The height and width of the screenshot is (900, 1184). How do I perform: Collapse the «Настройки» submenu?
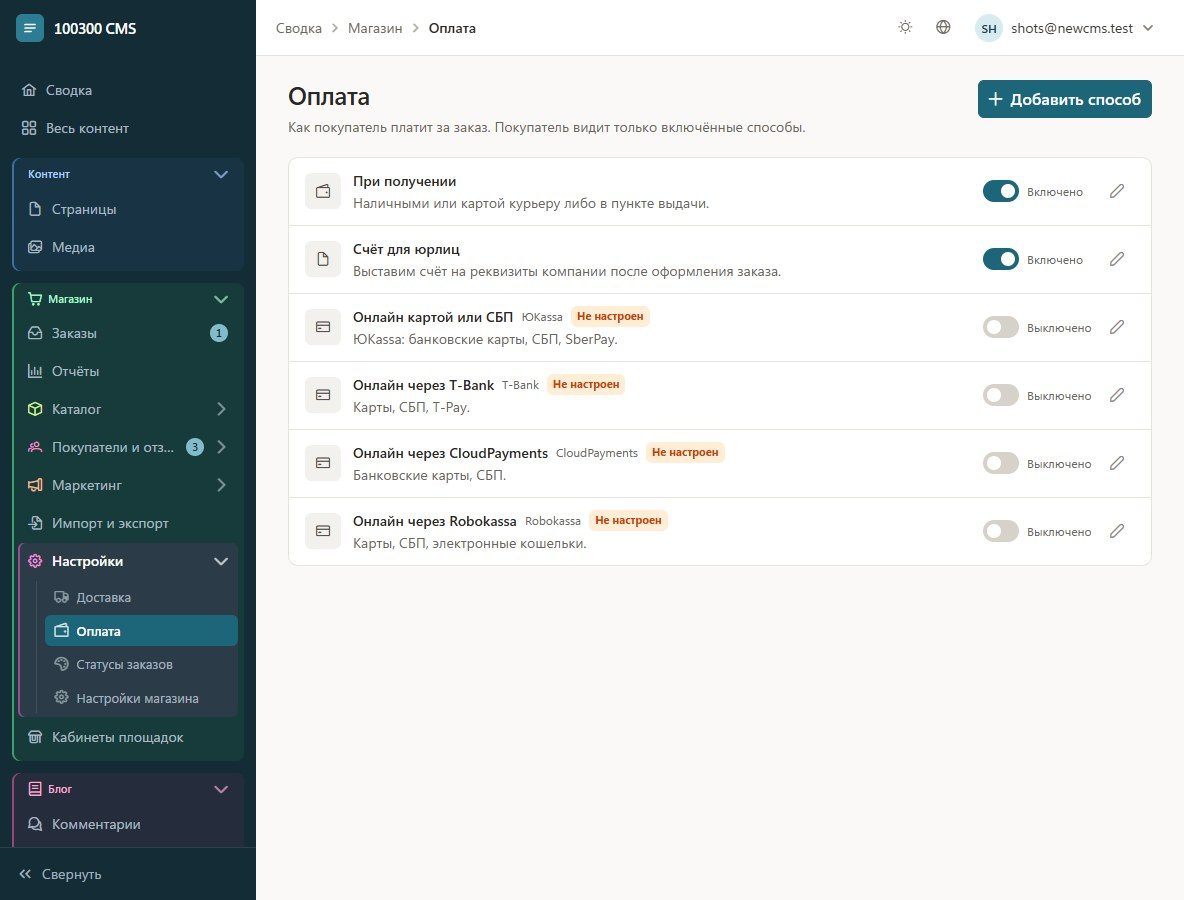220,561
